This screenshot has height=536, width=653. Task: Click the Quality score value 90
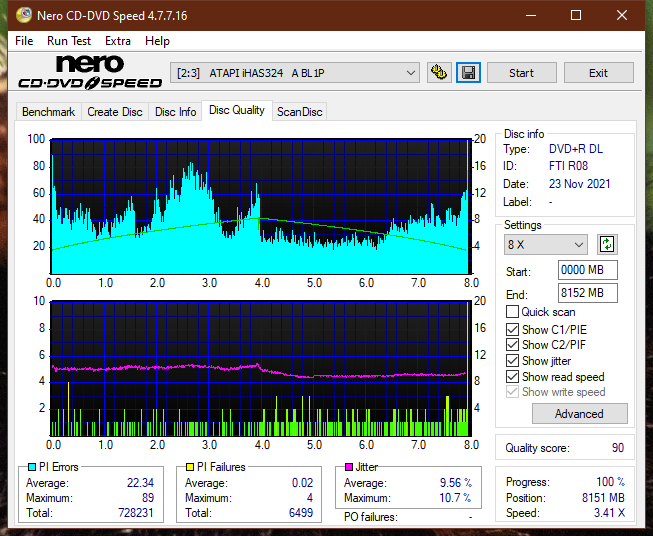[x=618, y=448]
